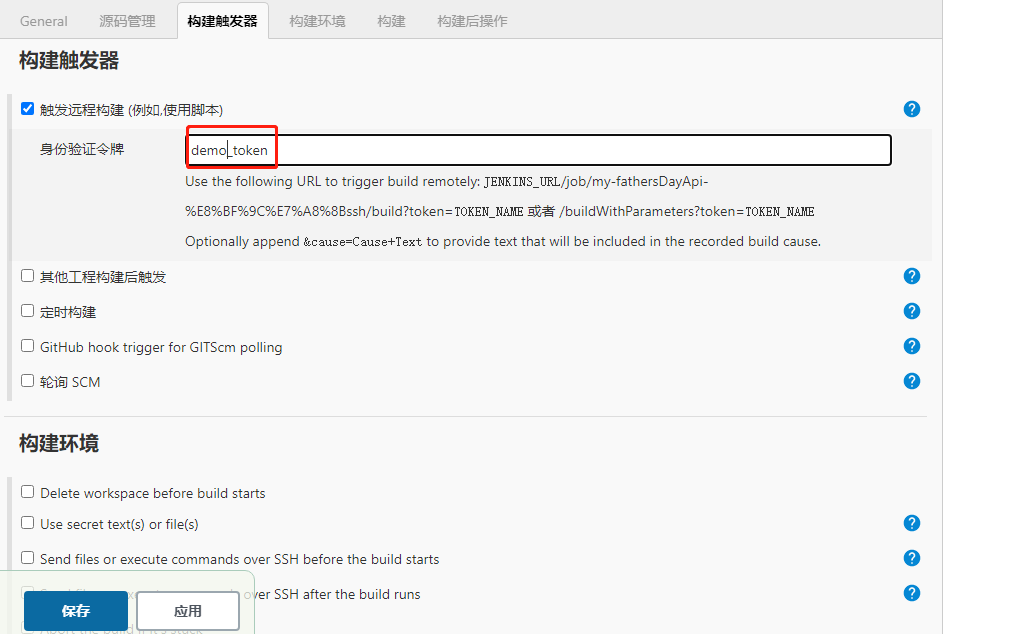Image resolution: width=1017 pixels, height=634 pixels.
Task: Open help icon for 轮询 SCM
Action: pos(911,381)
